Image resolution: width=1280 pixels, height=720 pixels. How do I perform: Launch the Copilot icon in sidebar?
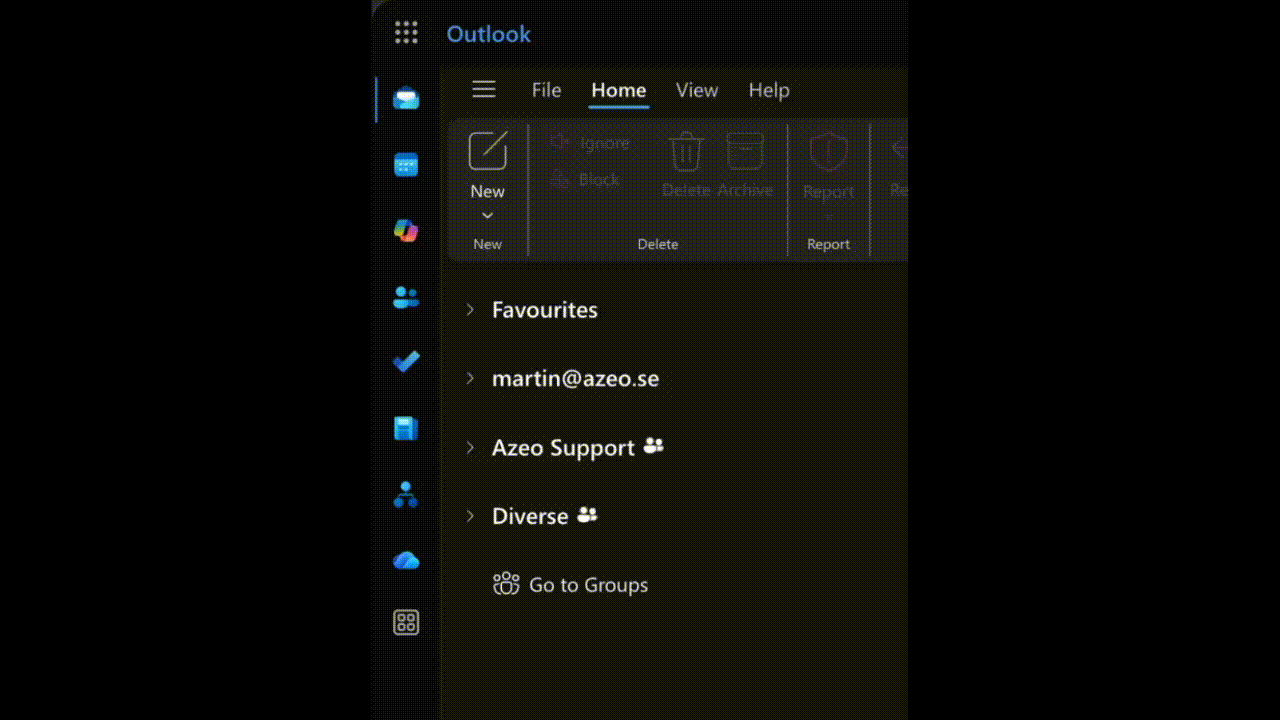pyautogui.click(x=406, y=231)
